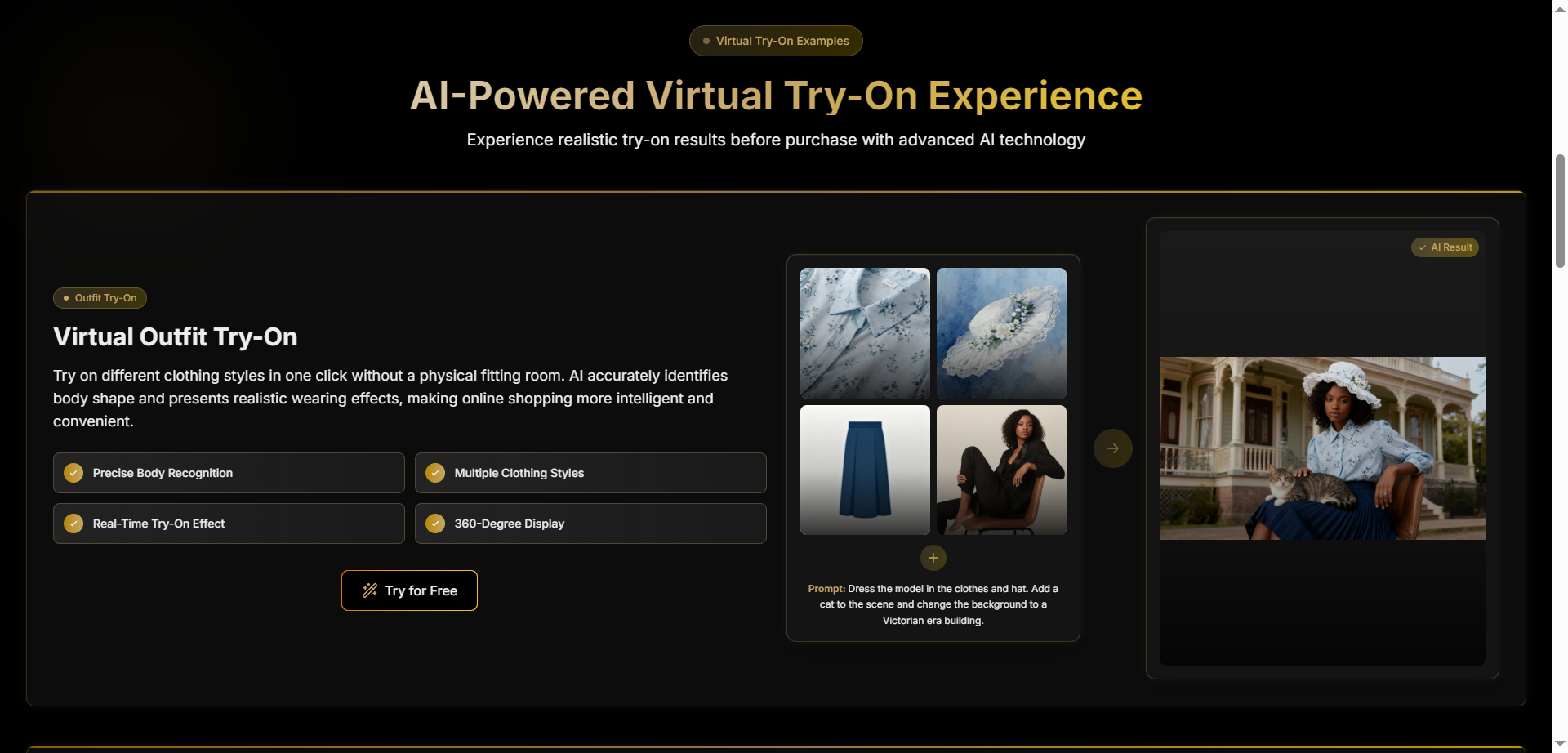Click the AI Result badge checkmark

coord(1423,247)
